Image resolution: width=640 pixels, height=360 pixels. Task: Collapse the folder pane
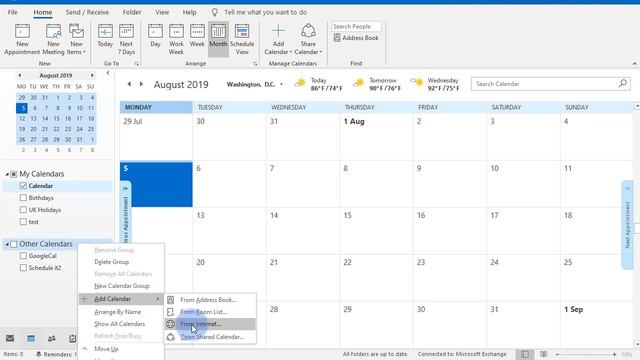pyautogui.click(x=108, y=73)
